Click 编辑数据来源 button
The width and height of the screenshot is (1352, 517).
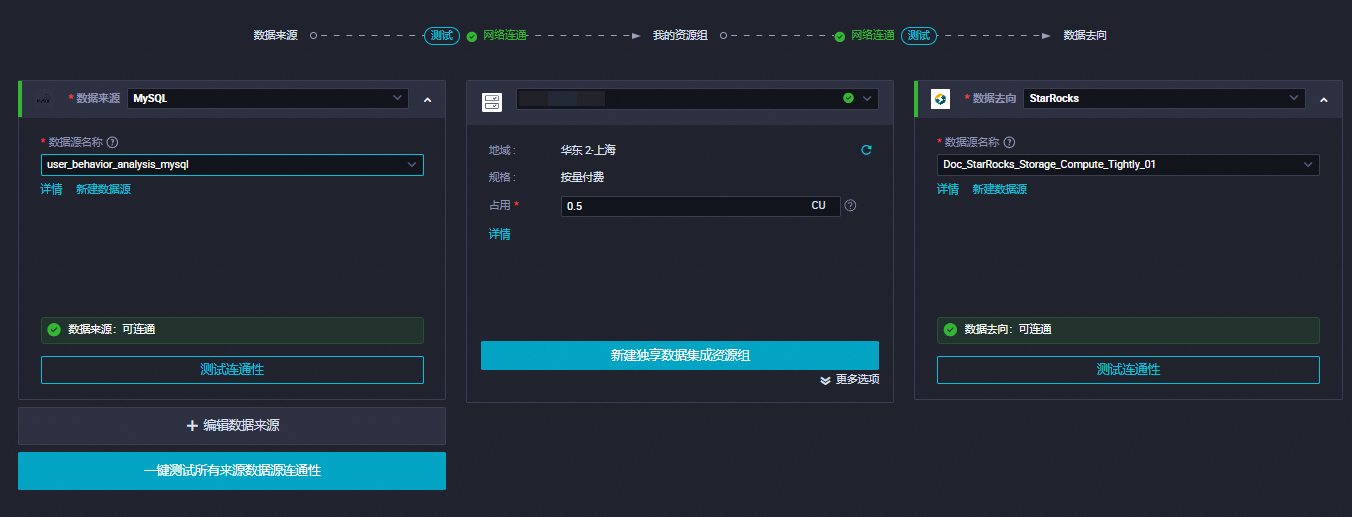[x=232, y=426]
